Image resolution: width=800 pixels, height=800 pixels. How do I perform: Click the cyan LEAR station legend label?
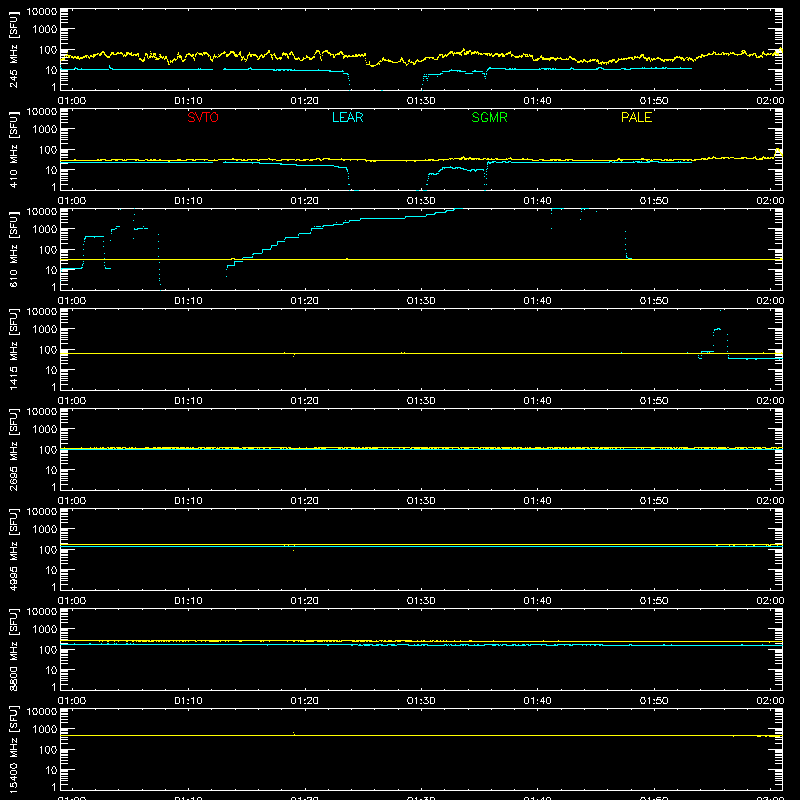347,117
